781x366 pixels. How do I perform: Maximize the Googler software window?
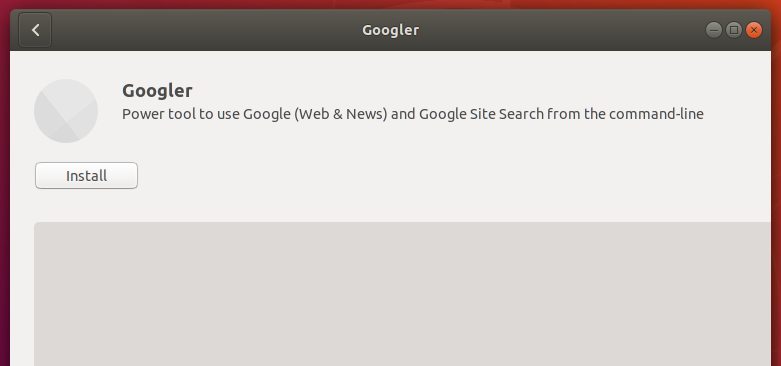(x=734, y=30)
